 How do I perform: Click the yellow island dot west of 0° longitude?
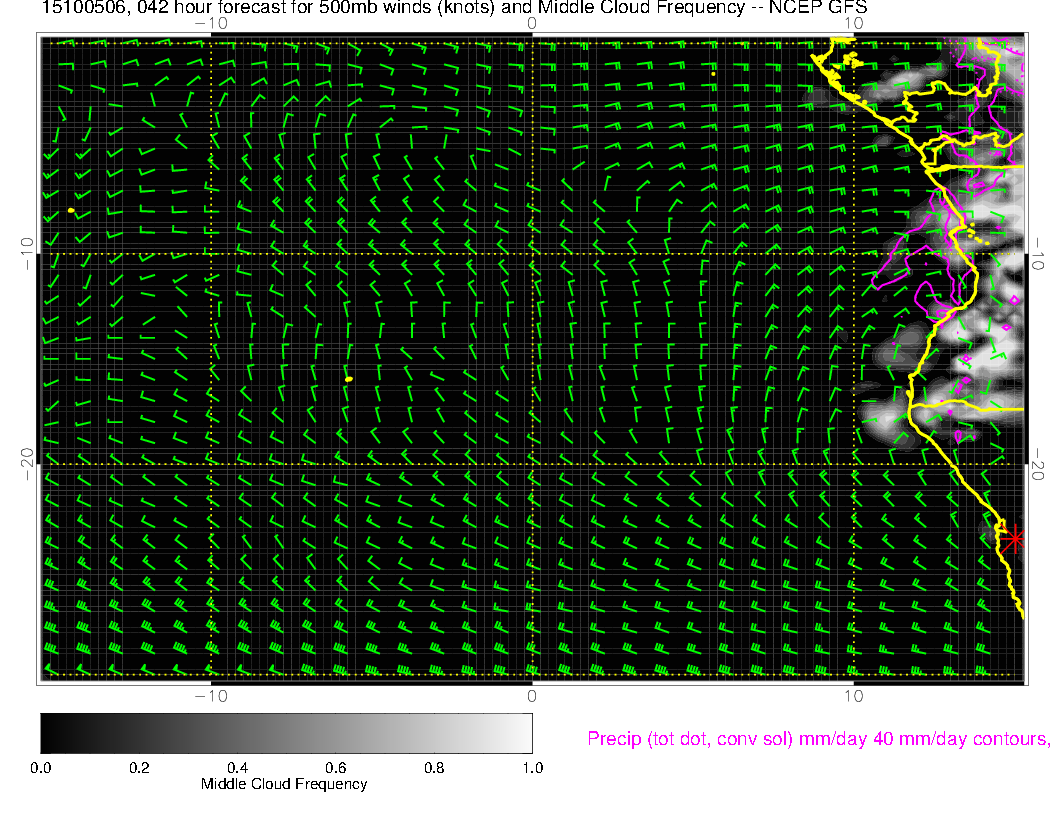349,379
